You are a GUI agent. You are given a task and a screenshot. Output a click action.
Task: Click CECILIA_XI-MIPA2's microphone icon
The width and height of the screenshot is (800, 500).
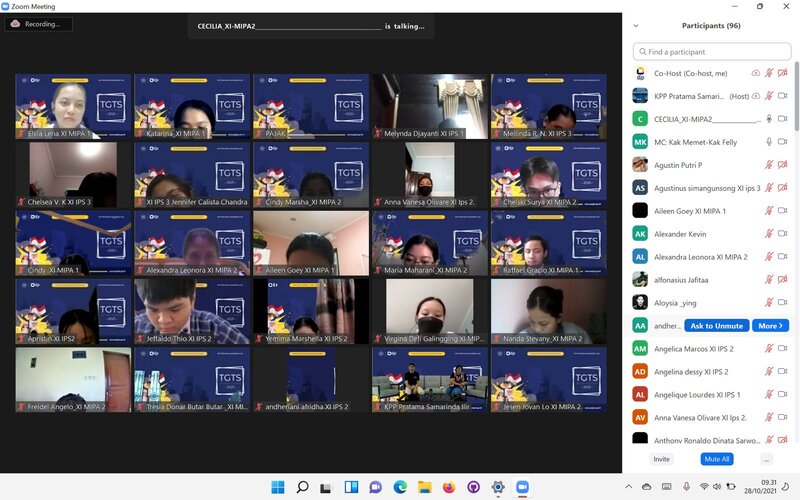(768, 118)
